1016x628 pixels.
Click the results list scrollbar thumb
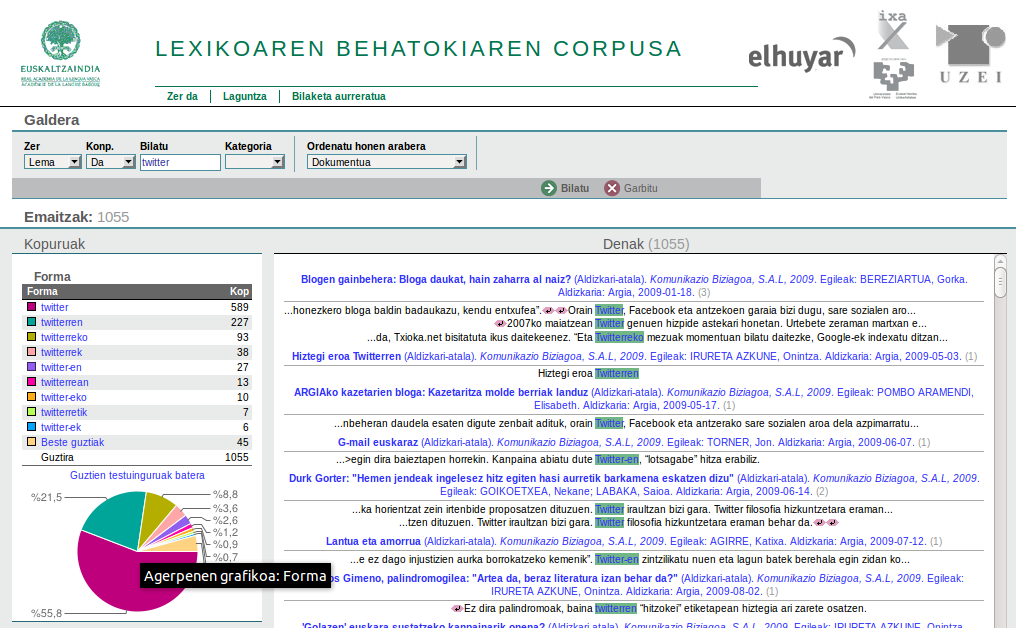pyautogui.click(x=1000, y=283)
